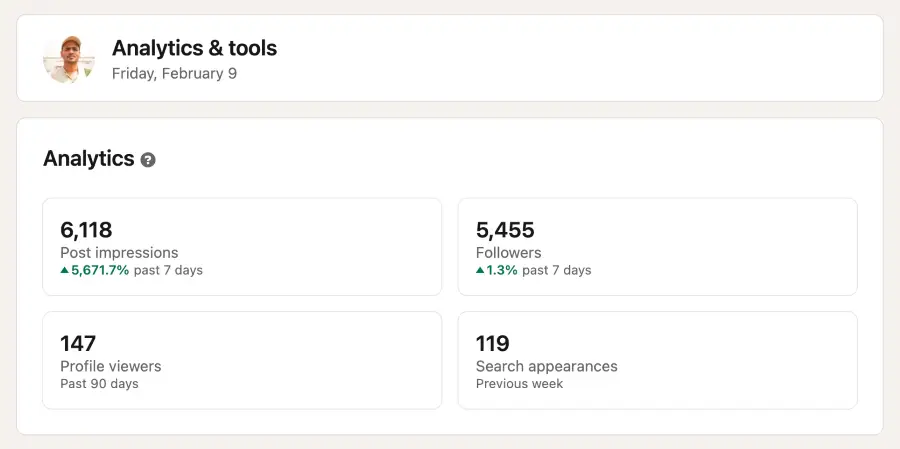Select the Analytics & tools heading

tap(195, 48)
